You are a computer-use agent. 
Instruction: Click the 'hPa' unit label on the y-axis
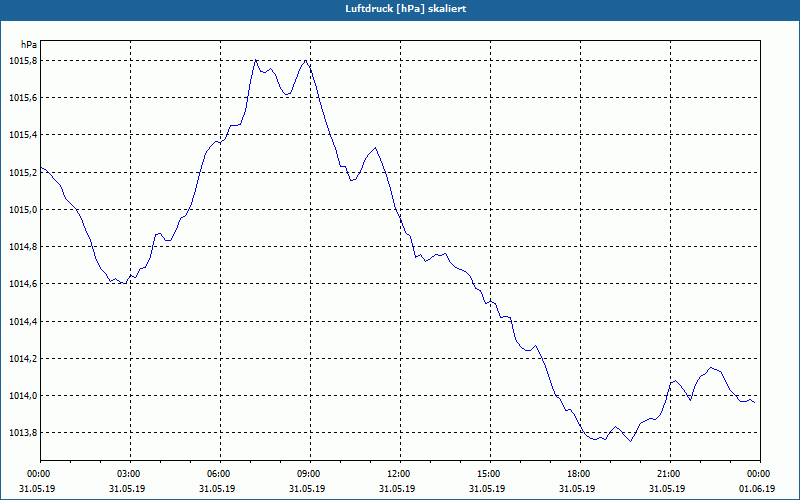[28, 44]
